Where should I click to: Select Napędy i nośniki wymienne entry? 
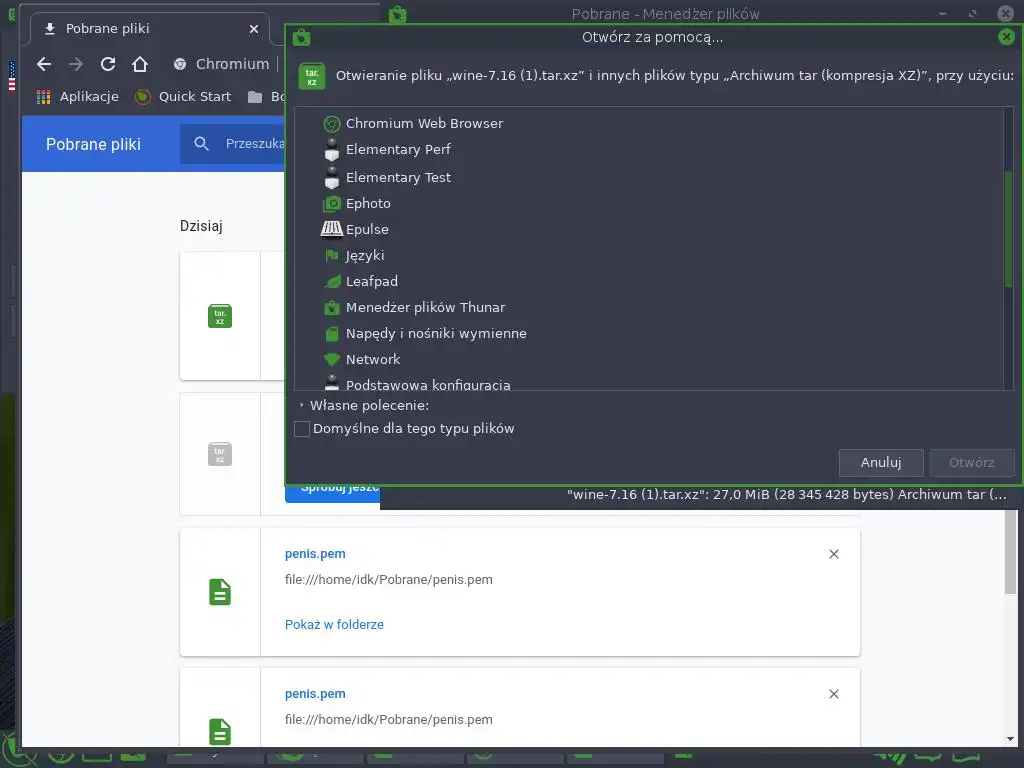pos(436,334)
